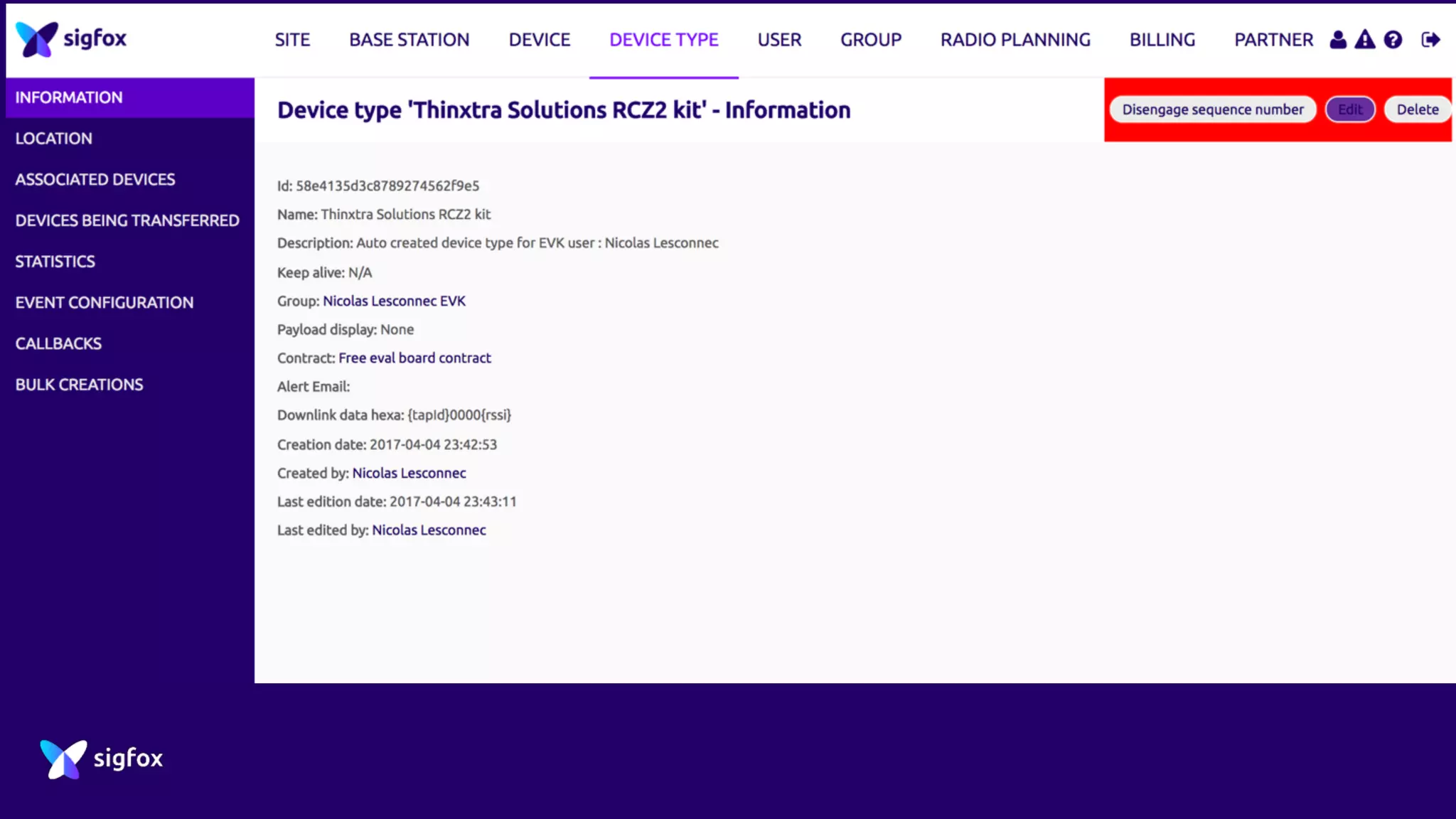
Task: Open the alerts warning triangle icon
Action: 1365,40
